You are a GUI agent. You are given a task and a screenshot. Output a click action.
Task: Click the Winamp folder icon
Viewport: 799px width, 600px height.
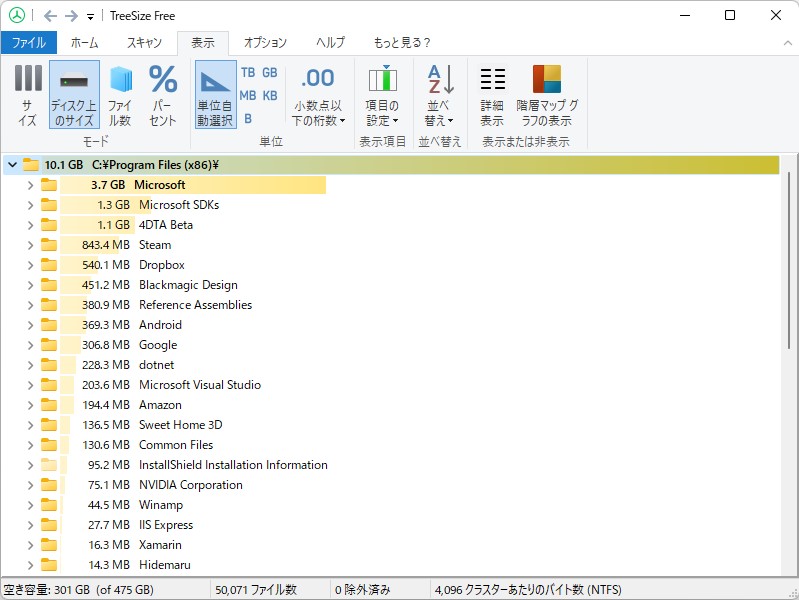(49, 505)
